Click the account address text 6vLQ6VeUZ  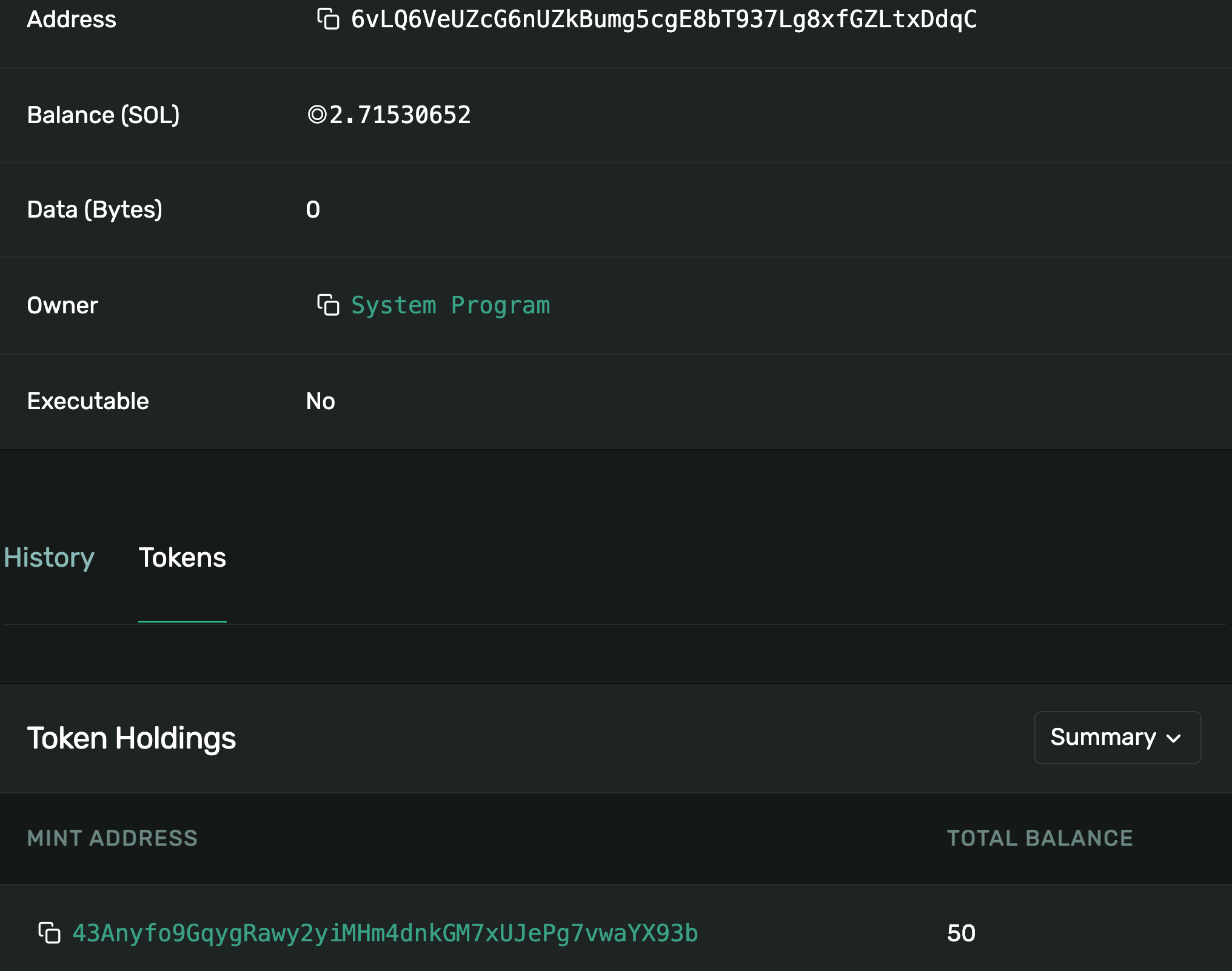(664, 19)
